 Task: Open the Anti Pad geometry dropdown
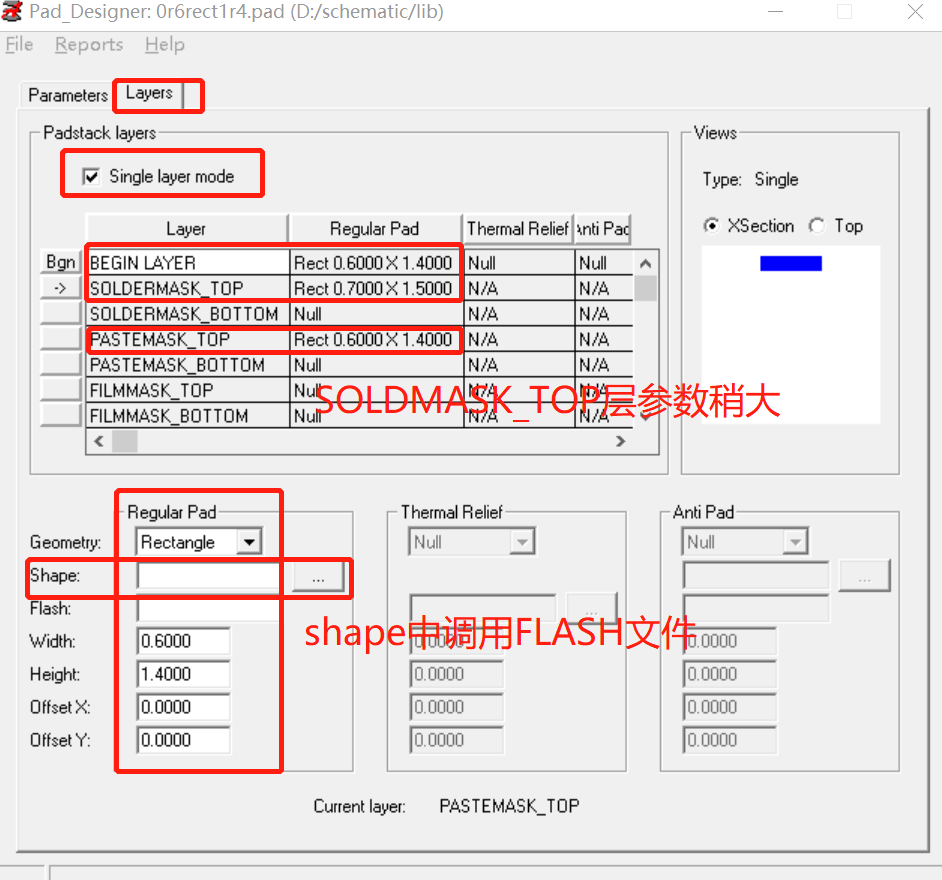click(x=795, y=542)
